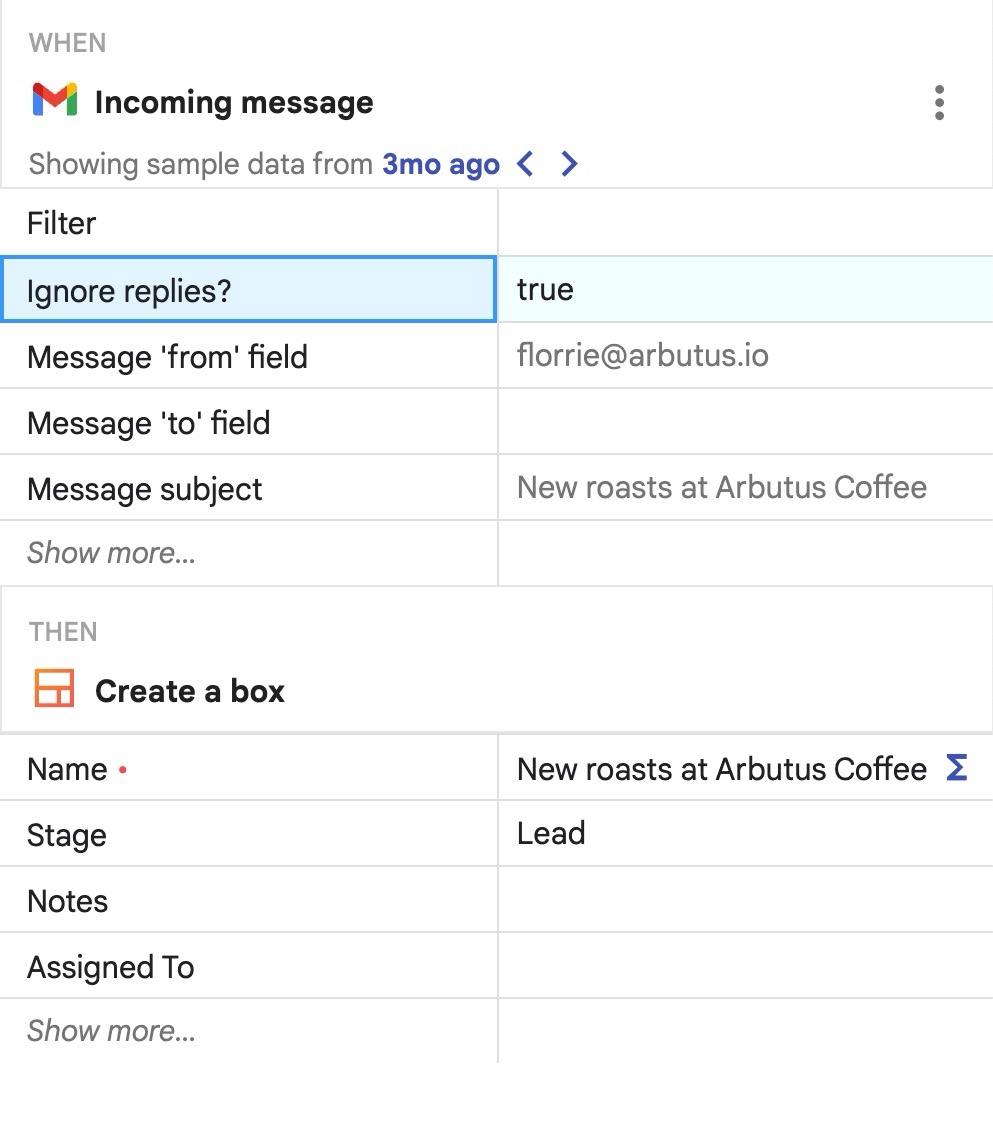Click the Message subject label
This screenshot has height=1126, width=993.
point(248,488)
